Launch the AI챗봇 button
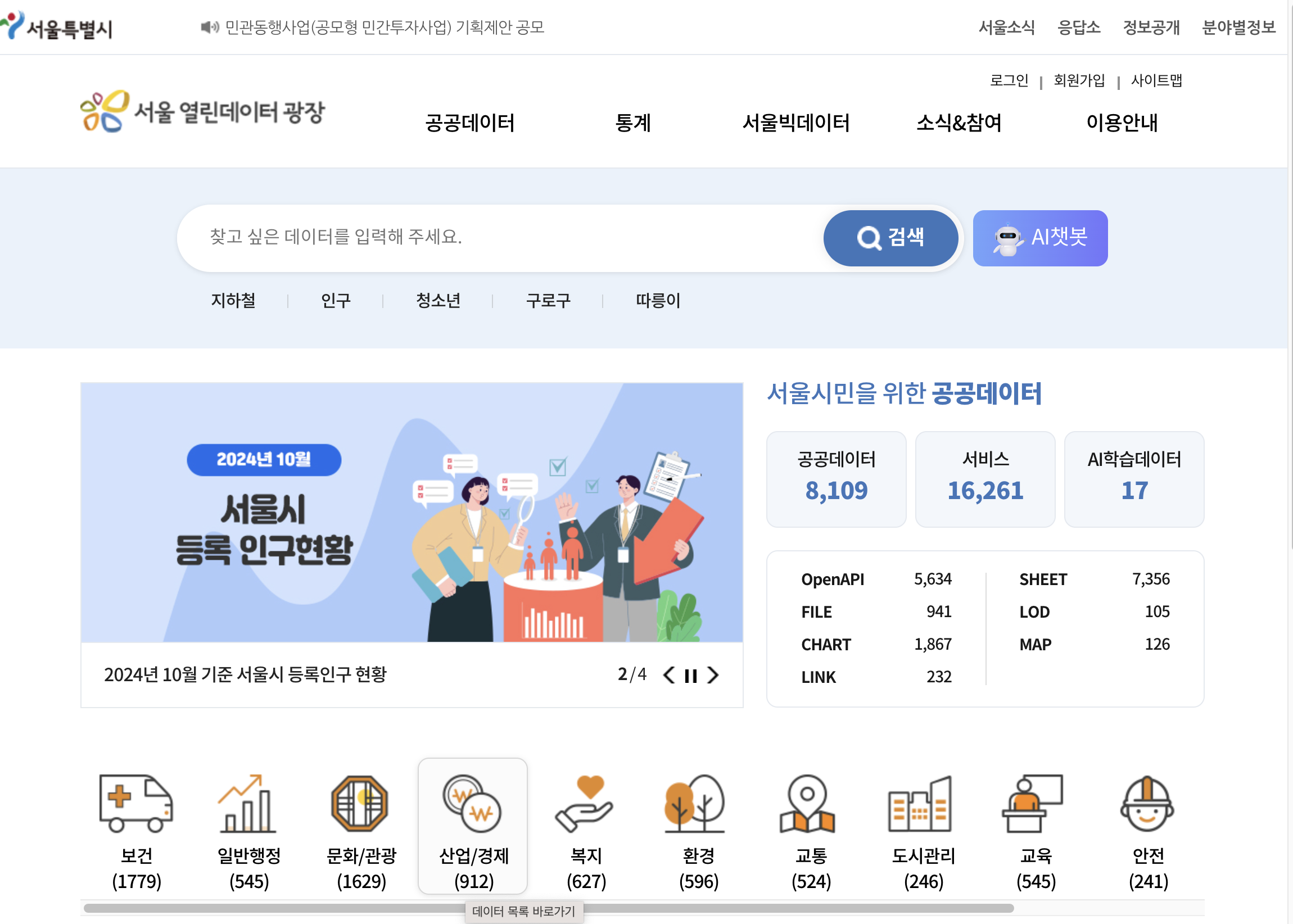This screenshot has width=1293, height=924. tap(1040, 238)
